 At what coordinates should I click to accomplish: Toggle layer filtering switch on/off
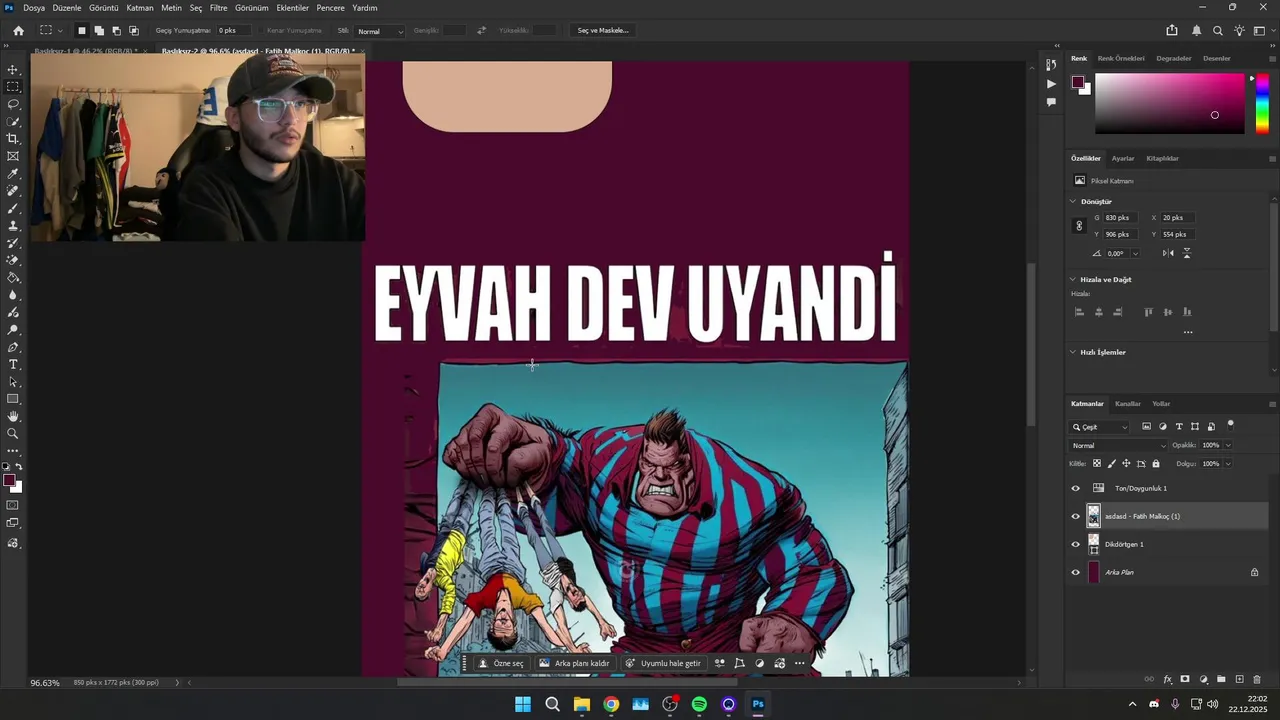tap(1231, 425)
